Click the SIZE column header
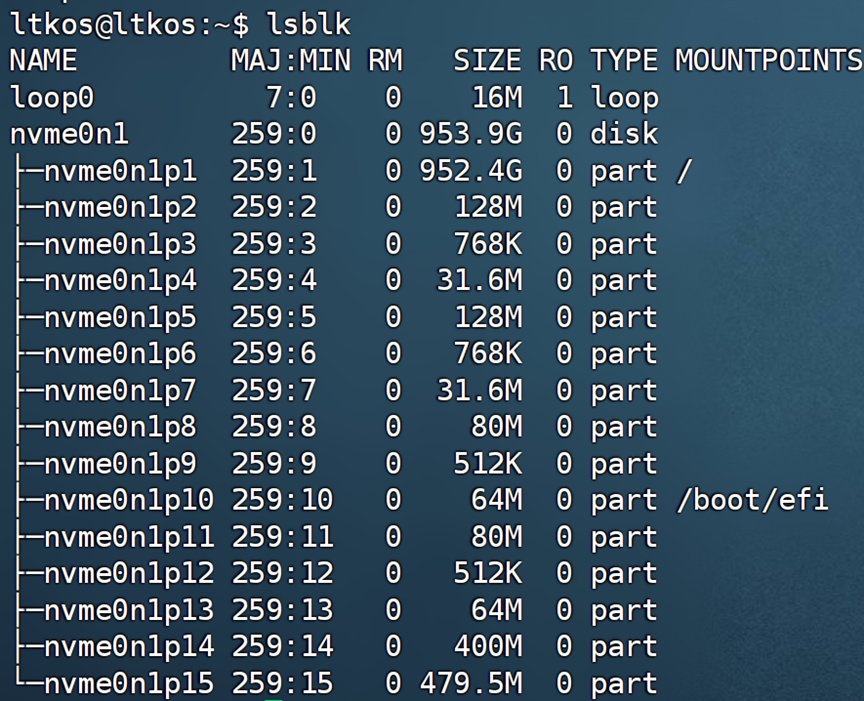This screenshot has height=701, width=864. 487,61
